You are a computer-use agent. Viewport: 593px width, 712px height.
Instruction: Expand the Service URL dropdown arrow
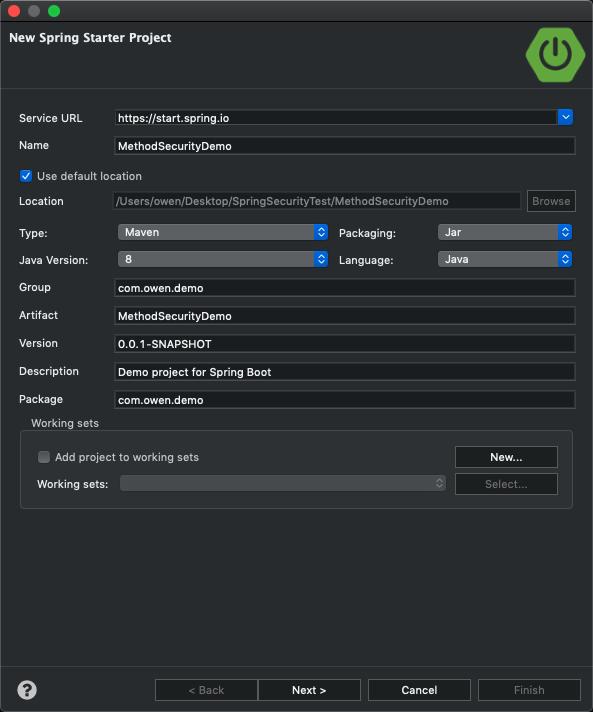click(565, 117)
